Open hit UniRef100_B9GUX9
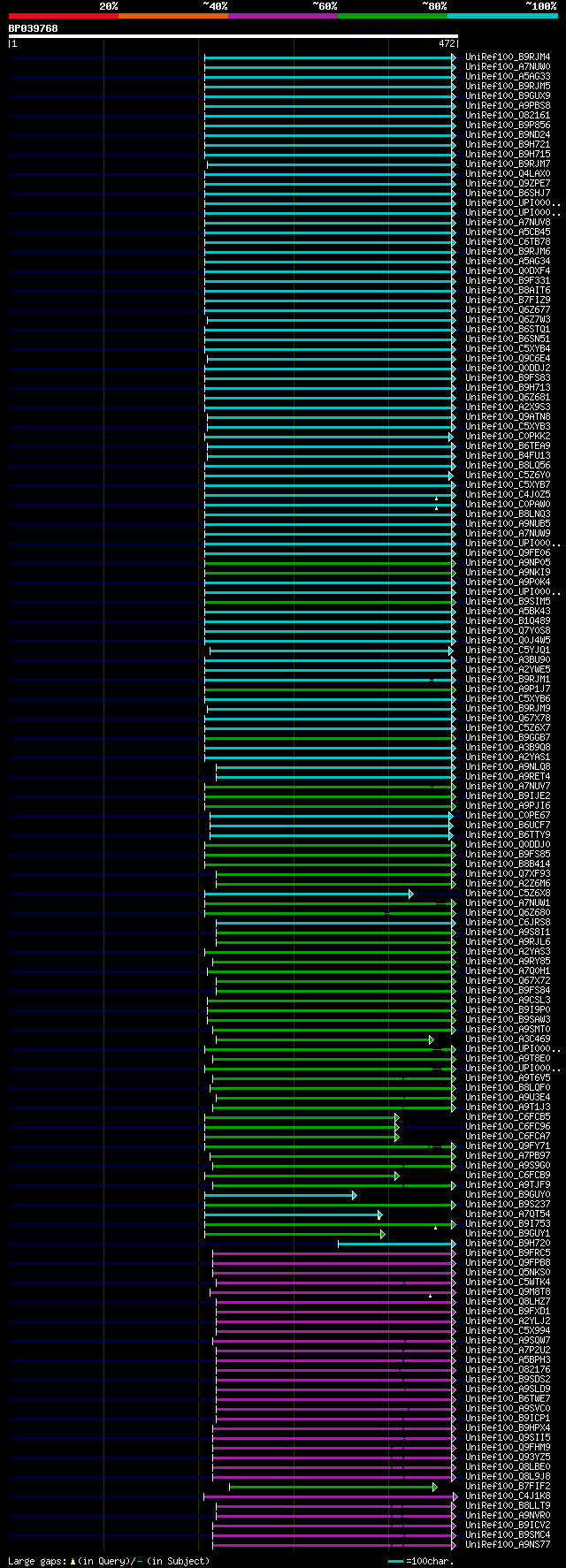566x1568 pixels. (x=508, y=95)
